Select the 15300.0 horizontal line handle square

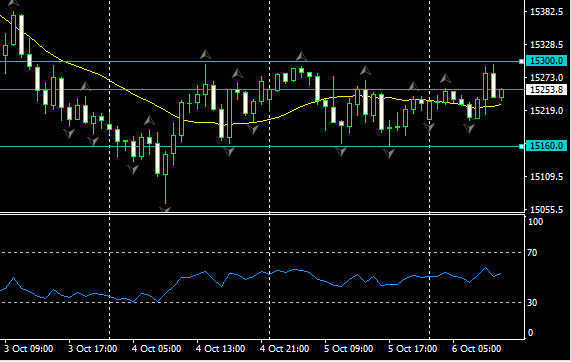pyautogui.click(x=521, y=62)
